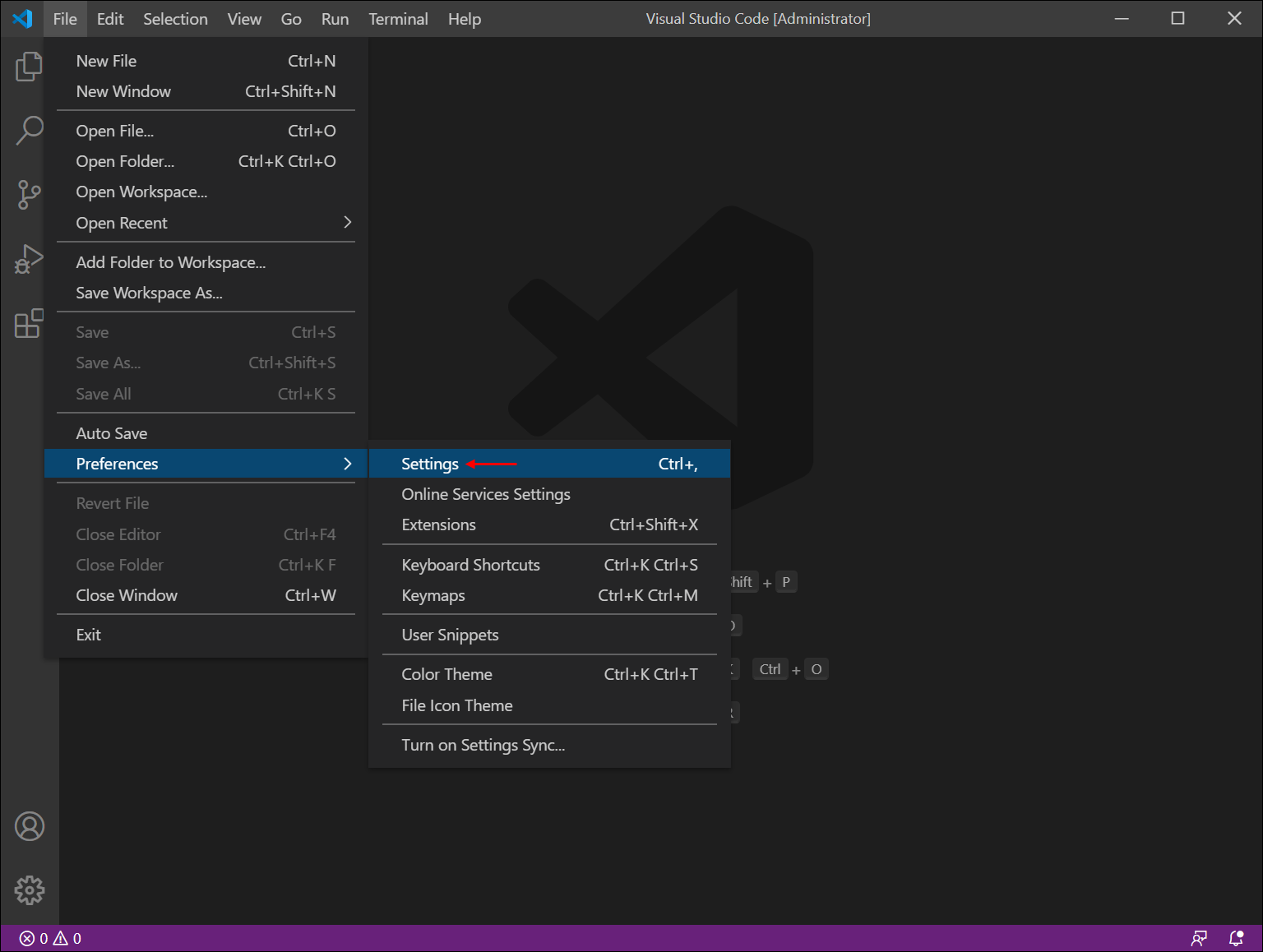This screenshot has height=952, width=1263.
Task: Open Online Services Settings
Action: [549, 494]
